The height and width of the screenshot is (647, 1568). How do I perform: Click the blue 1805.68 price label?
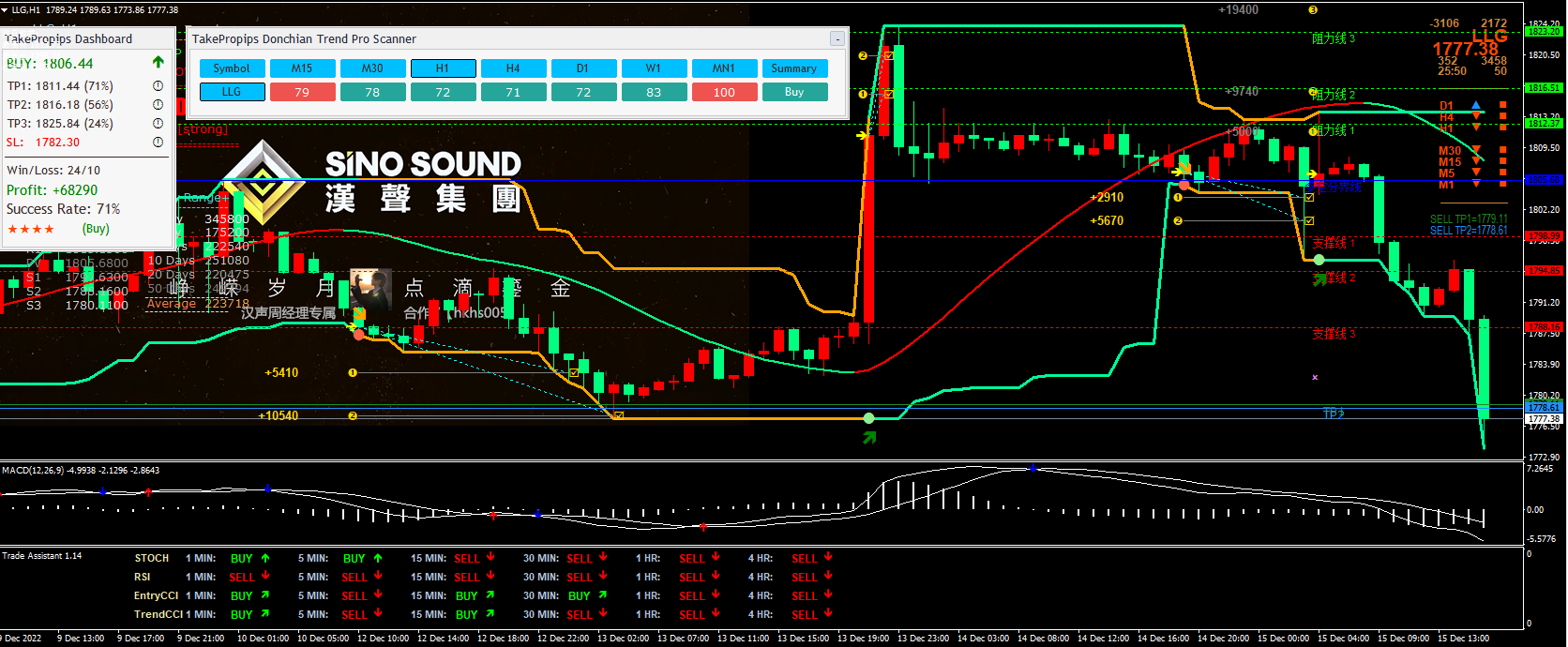[x=1544, y=179]
